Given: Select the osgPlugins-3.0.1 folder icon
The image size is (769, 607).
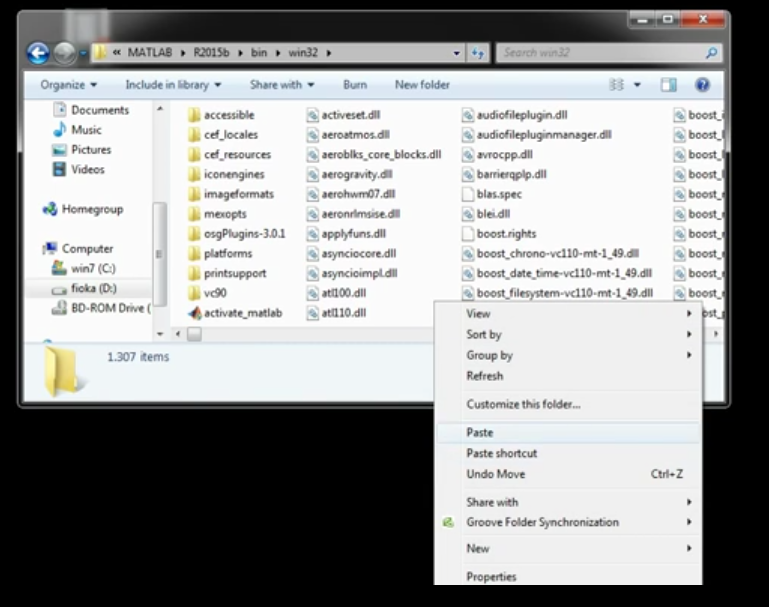Looking at the screenshot, I should pos(194,234).
